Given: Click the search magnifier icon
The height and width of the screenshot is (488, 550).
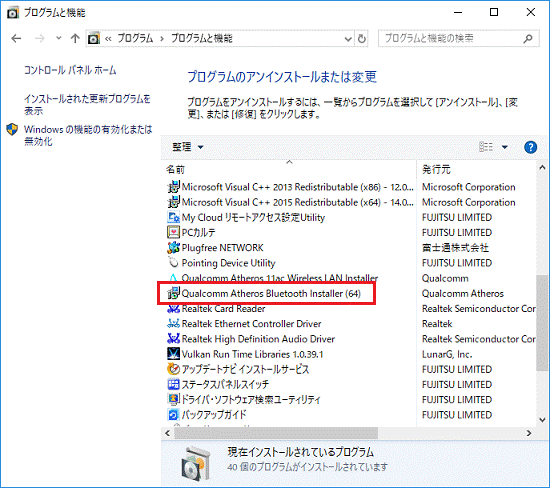Looking at the screenshot, I should coord(528,38).
